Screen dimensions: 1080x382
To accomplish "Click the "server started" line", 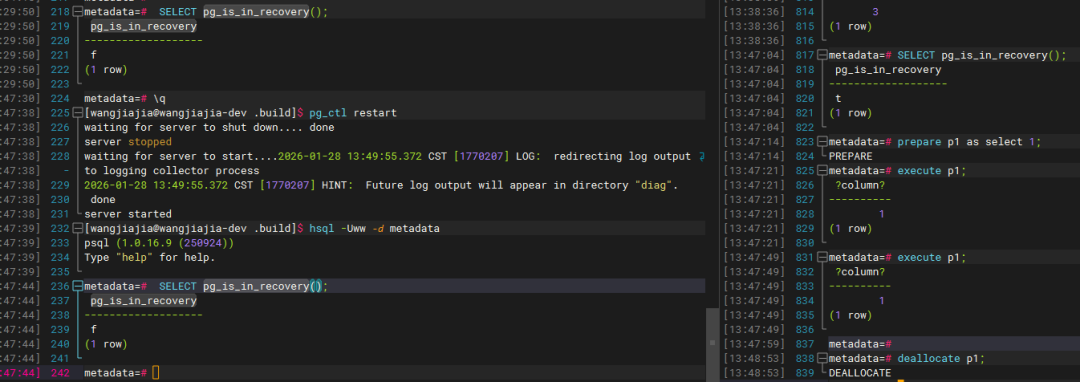I will [x=127, y=214].
